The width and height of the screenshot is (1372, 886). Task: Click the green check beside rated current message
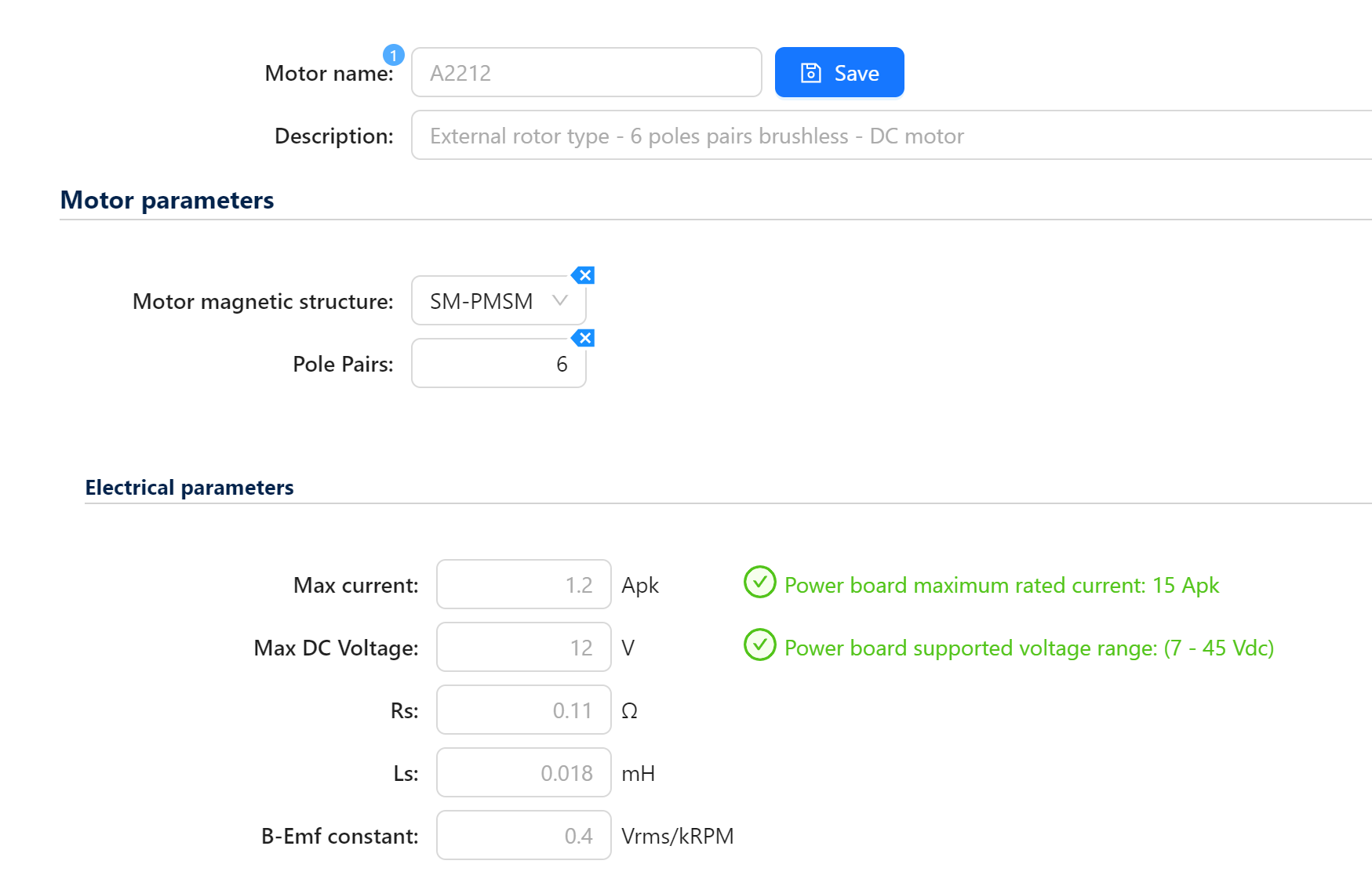(x=759, y=584)
